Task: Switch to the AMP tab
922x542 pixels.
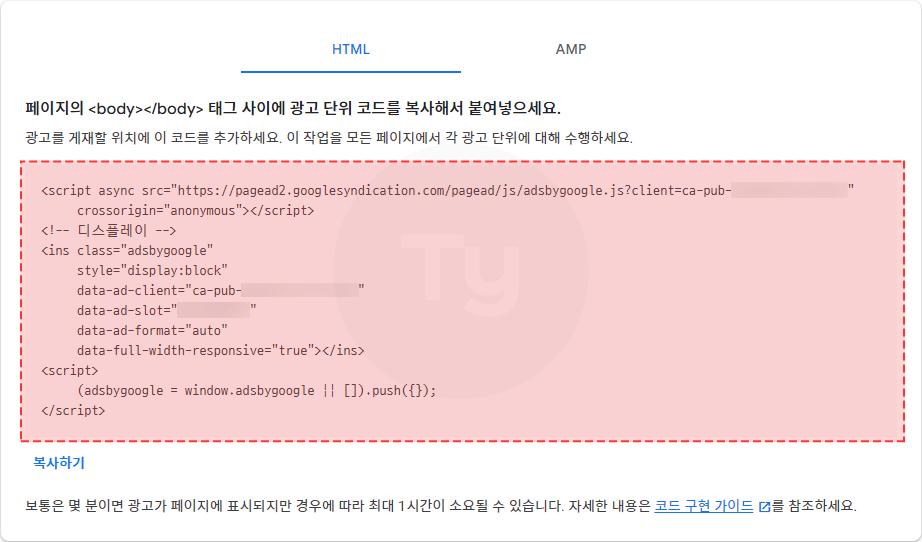Action: point(570,49)
